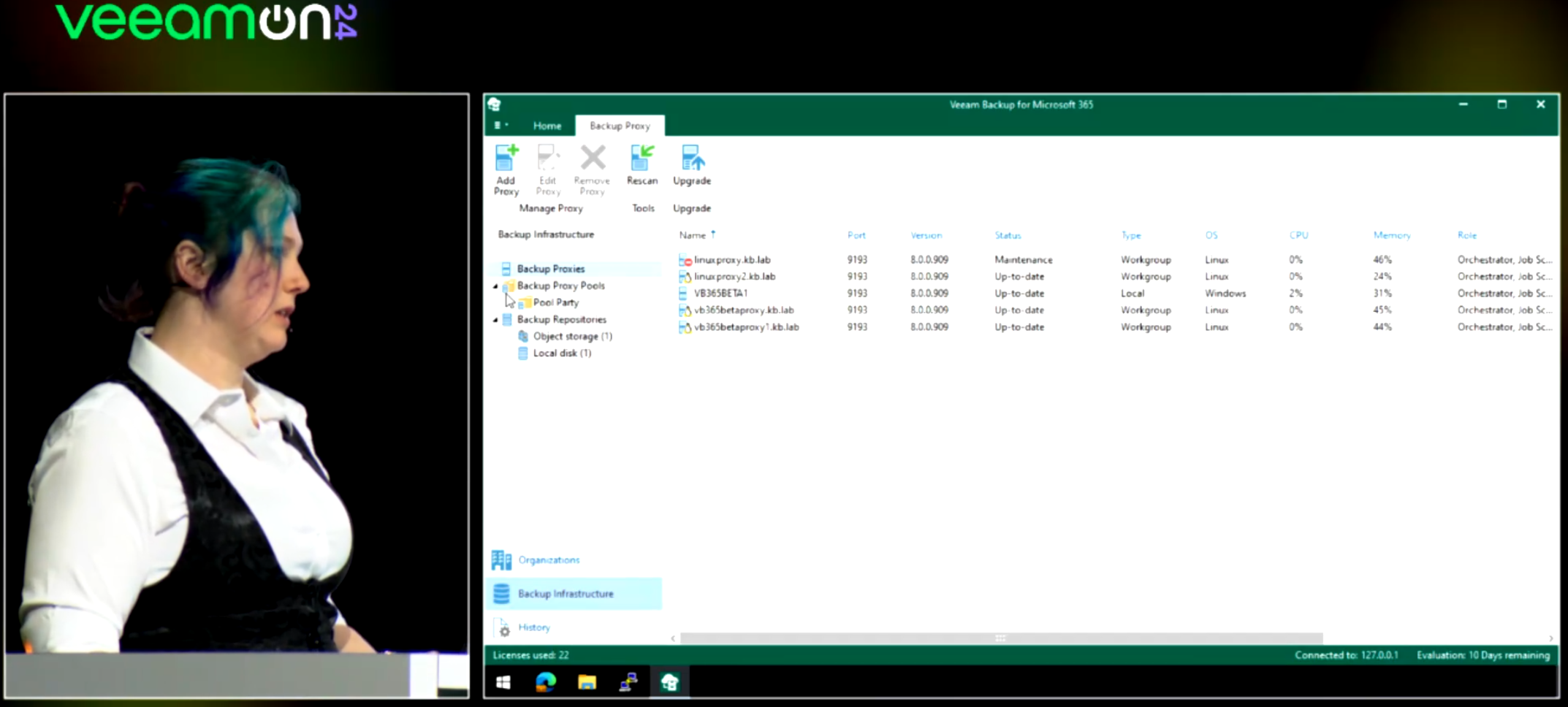Collapse the Backup Repositories node
The image size is (1568, 707).
[495, 320]
